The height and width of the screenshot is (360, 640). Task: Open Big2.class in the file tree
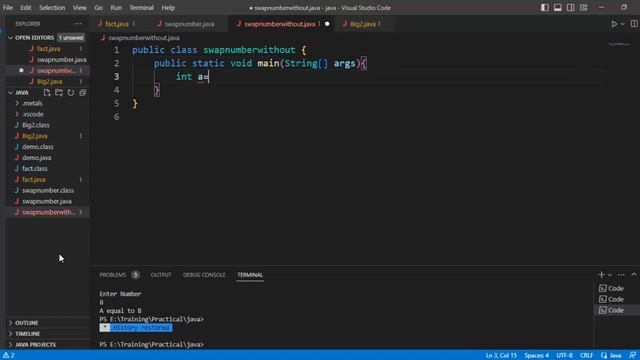36,125
